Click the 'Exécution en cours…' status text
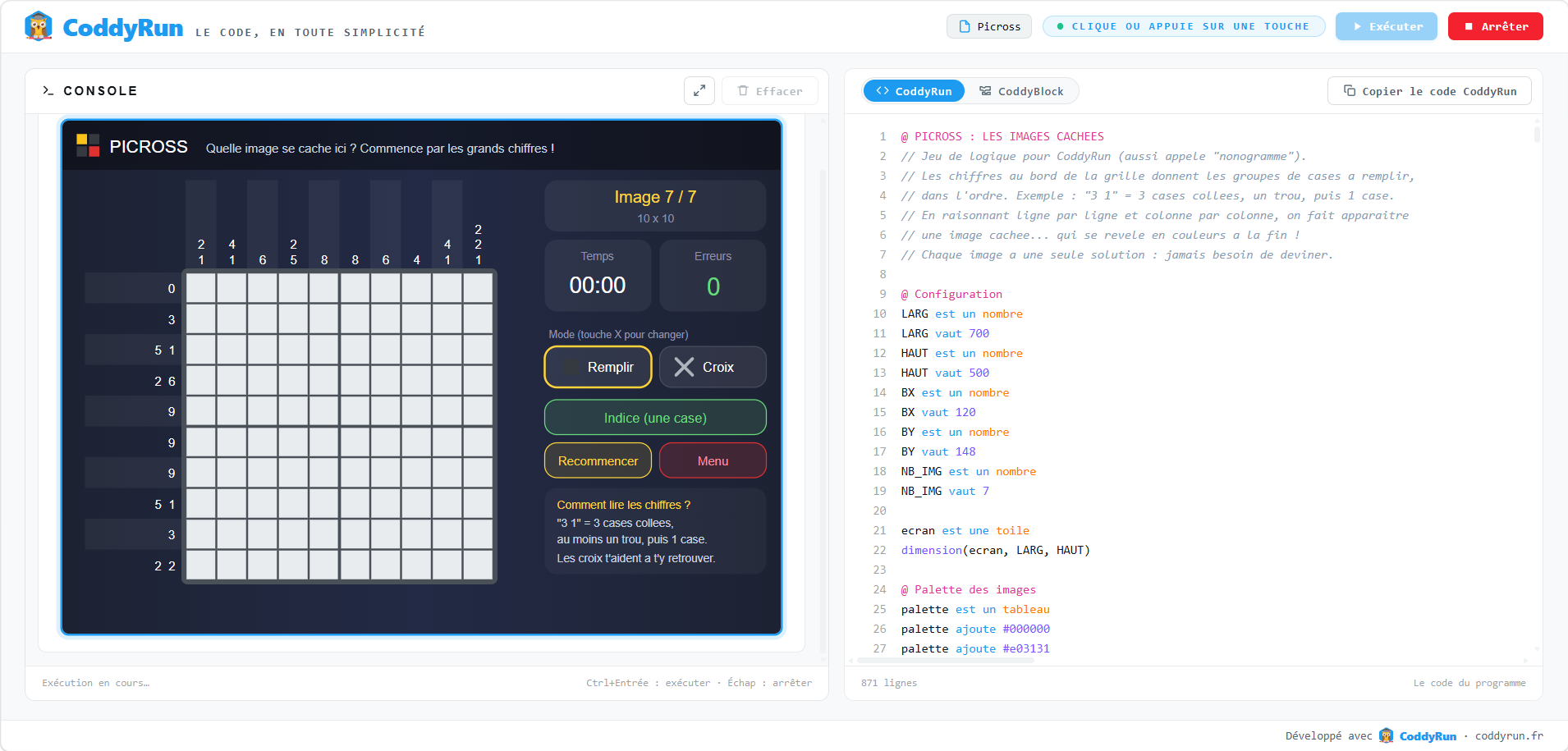Viewport: 1568px width, 751px height. coord(96,683)
